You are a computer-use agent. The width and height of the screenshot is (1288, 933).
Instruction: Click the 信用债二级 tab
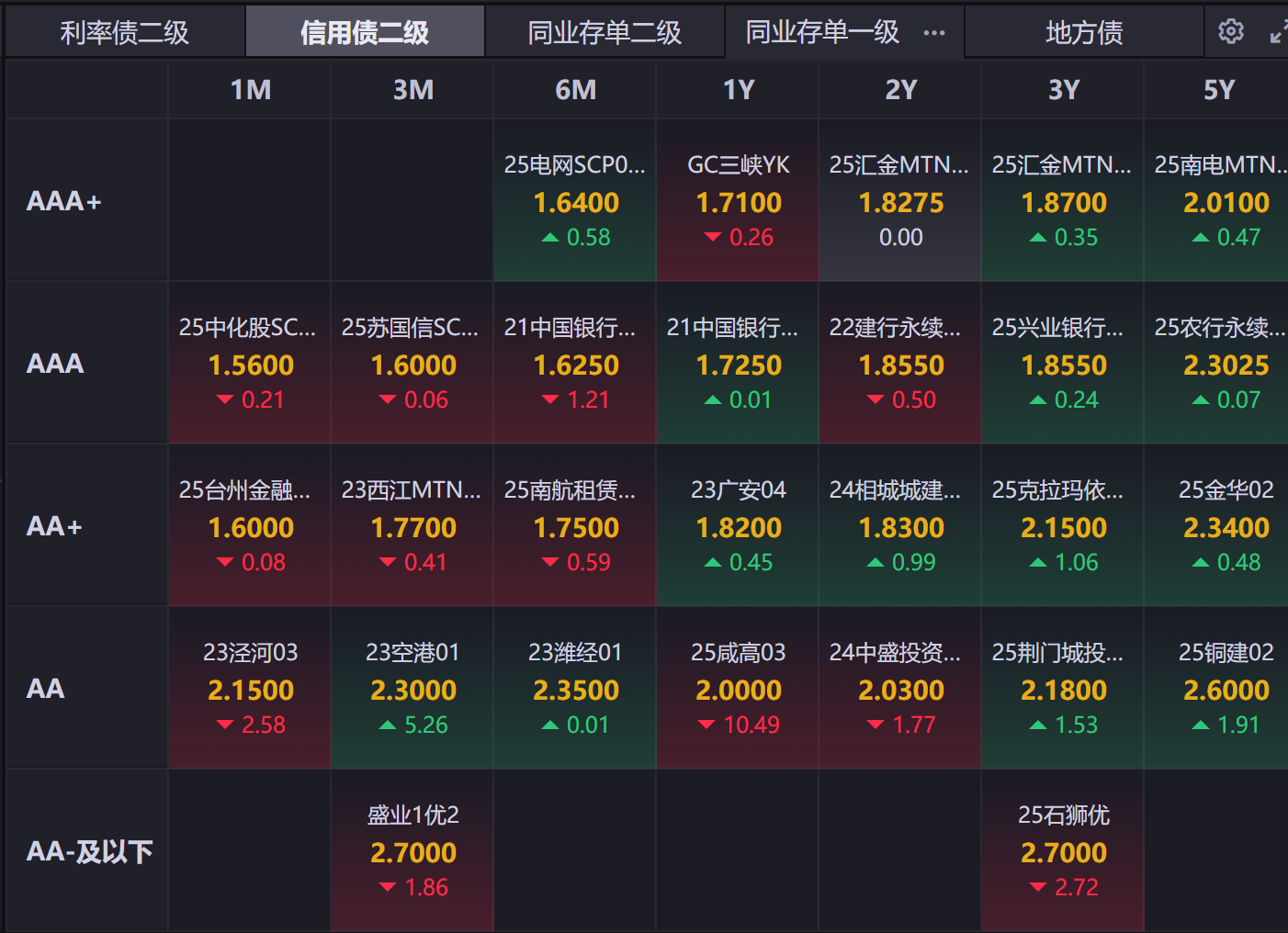365,33
